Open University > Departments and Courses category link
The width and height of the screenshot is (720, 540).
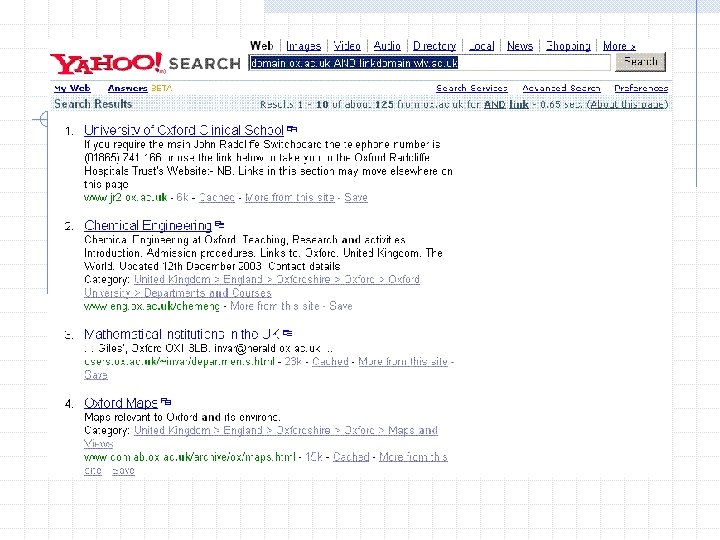(x=178, y=292)
